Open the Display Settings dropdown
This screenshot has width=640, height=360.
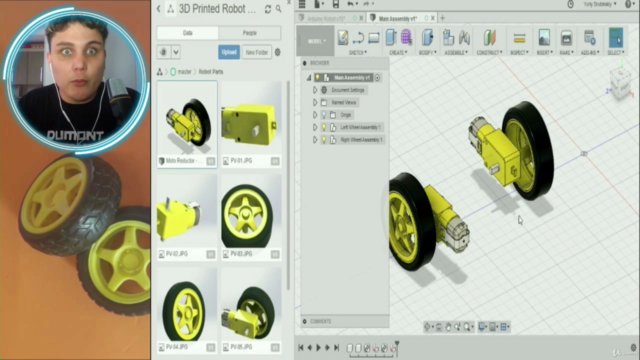(483, 327)
